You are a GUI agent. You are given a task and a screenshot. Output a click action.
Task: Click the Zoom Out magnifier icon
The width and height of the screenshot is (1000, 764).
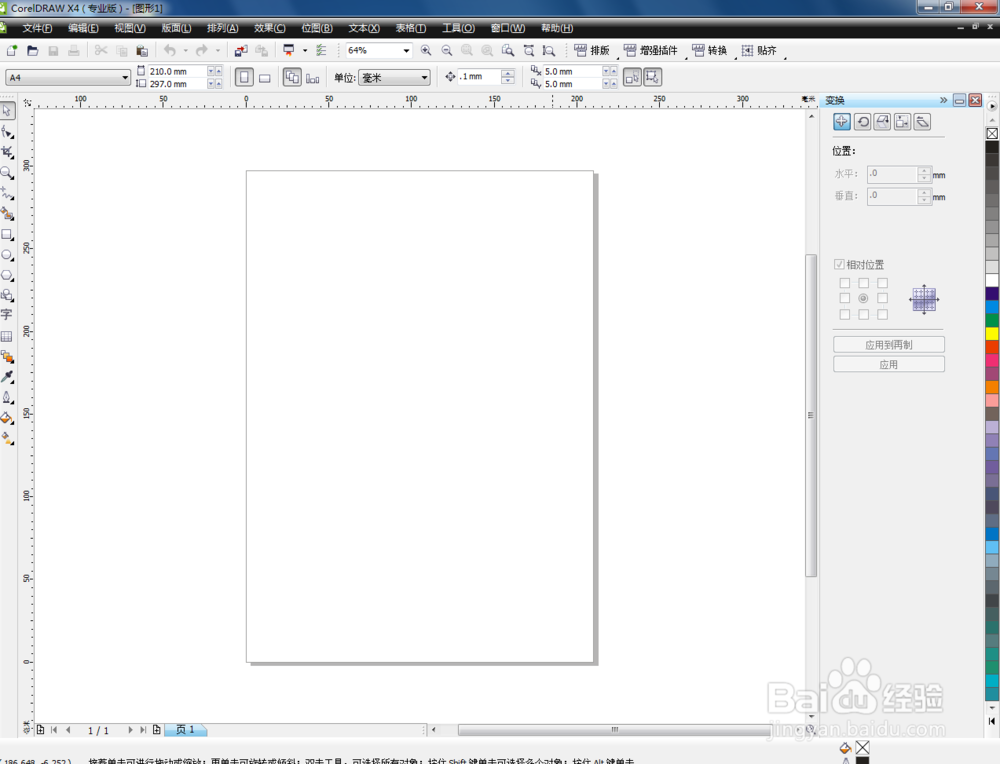point(446,50)
